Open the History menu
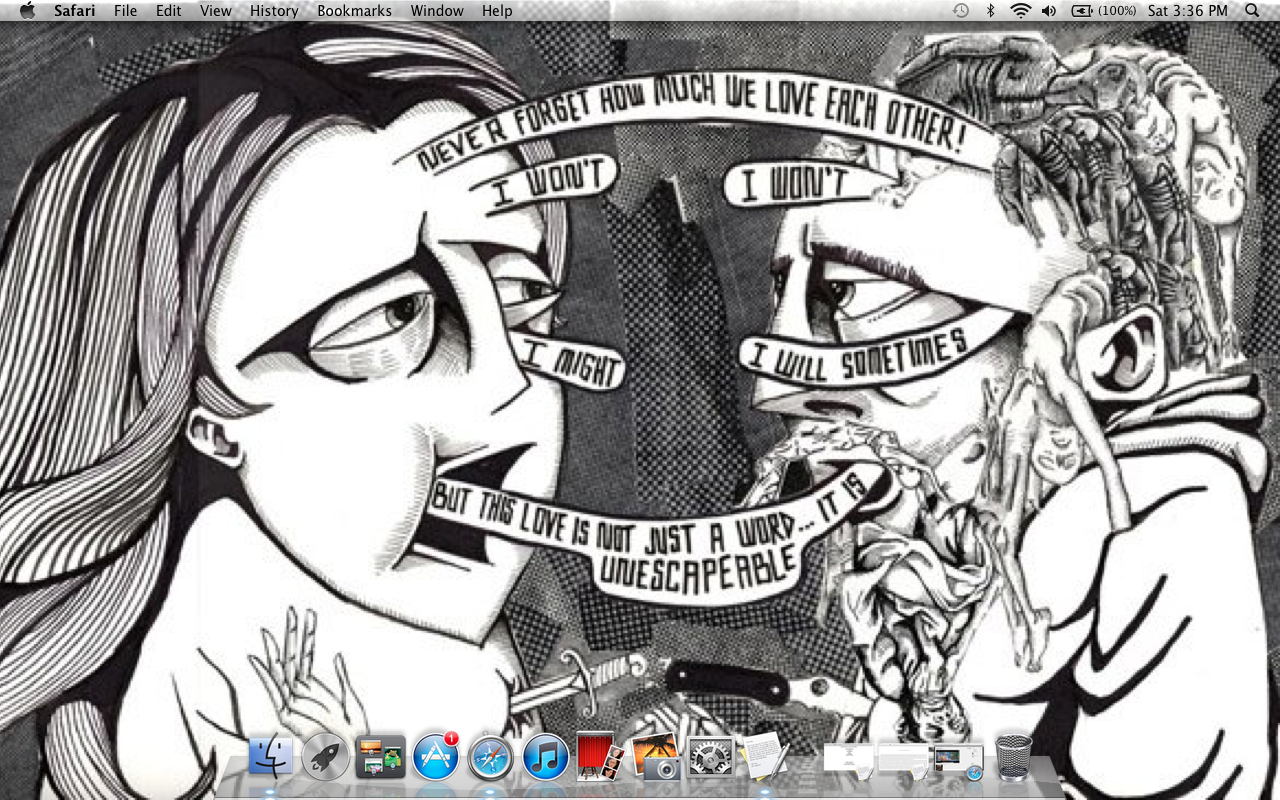The image size is (1280, 800). 274,11
